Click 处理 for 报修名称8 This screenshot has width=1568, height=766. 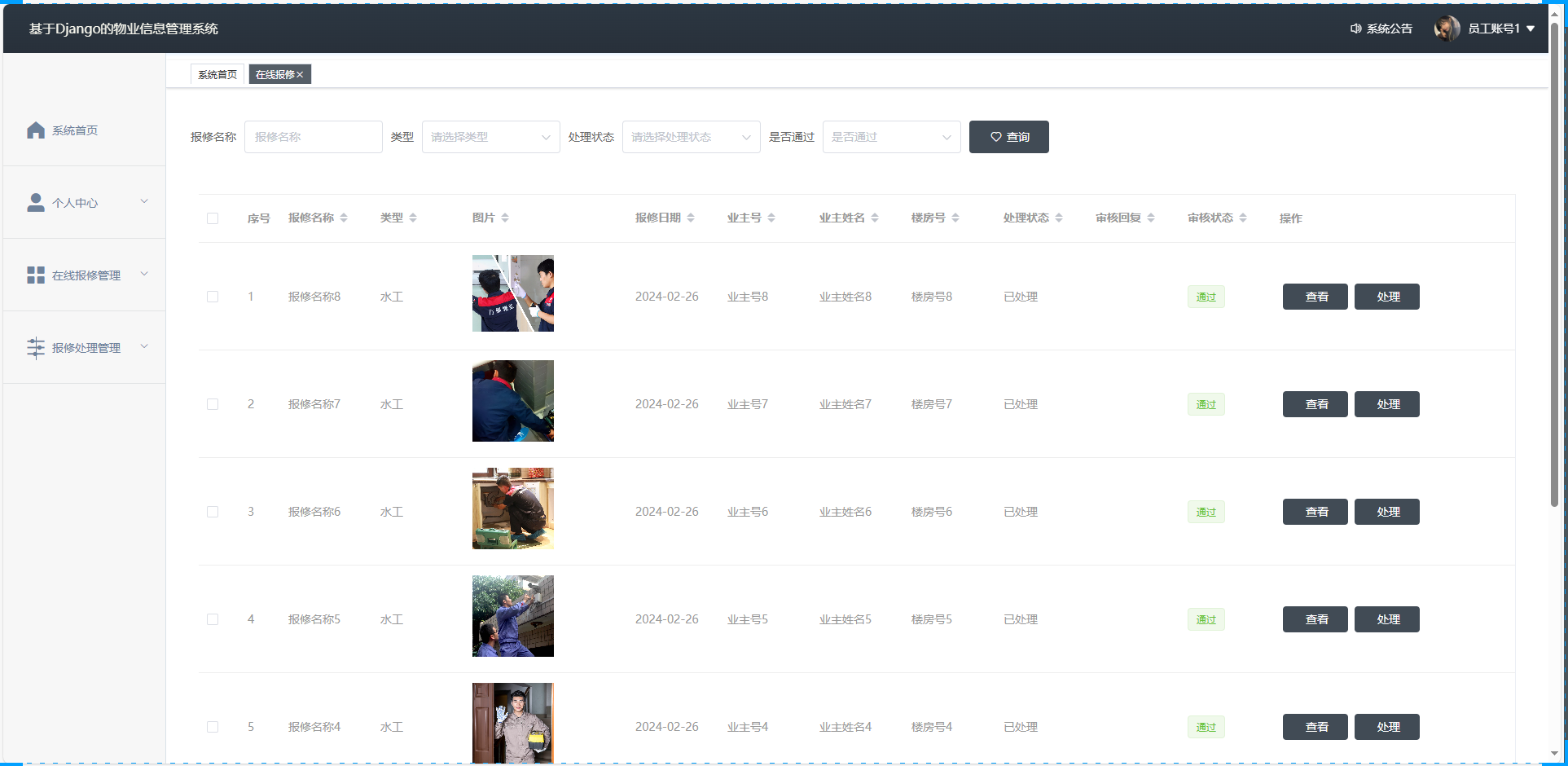(x=1387, y=297)
